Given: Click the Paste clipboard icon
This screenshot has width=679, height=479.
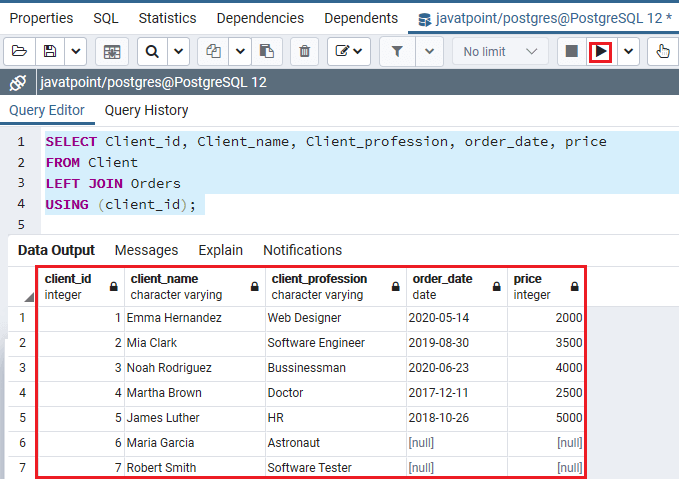Looking at the screenshot, I should [x=267, y=52].
